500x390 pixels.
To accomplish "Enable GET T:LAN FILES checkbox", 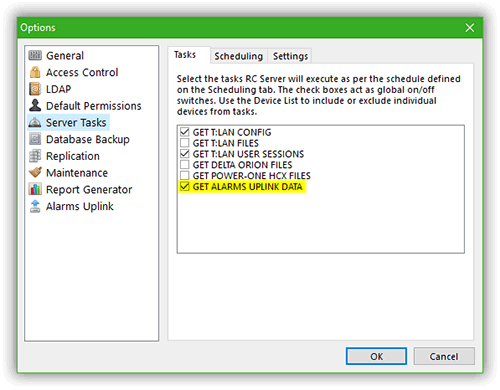I will point(184,143).
